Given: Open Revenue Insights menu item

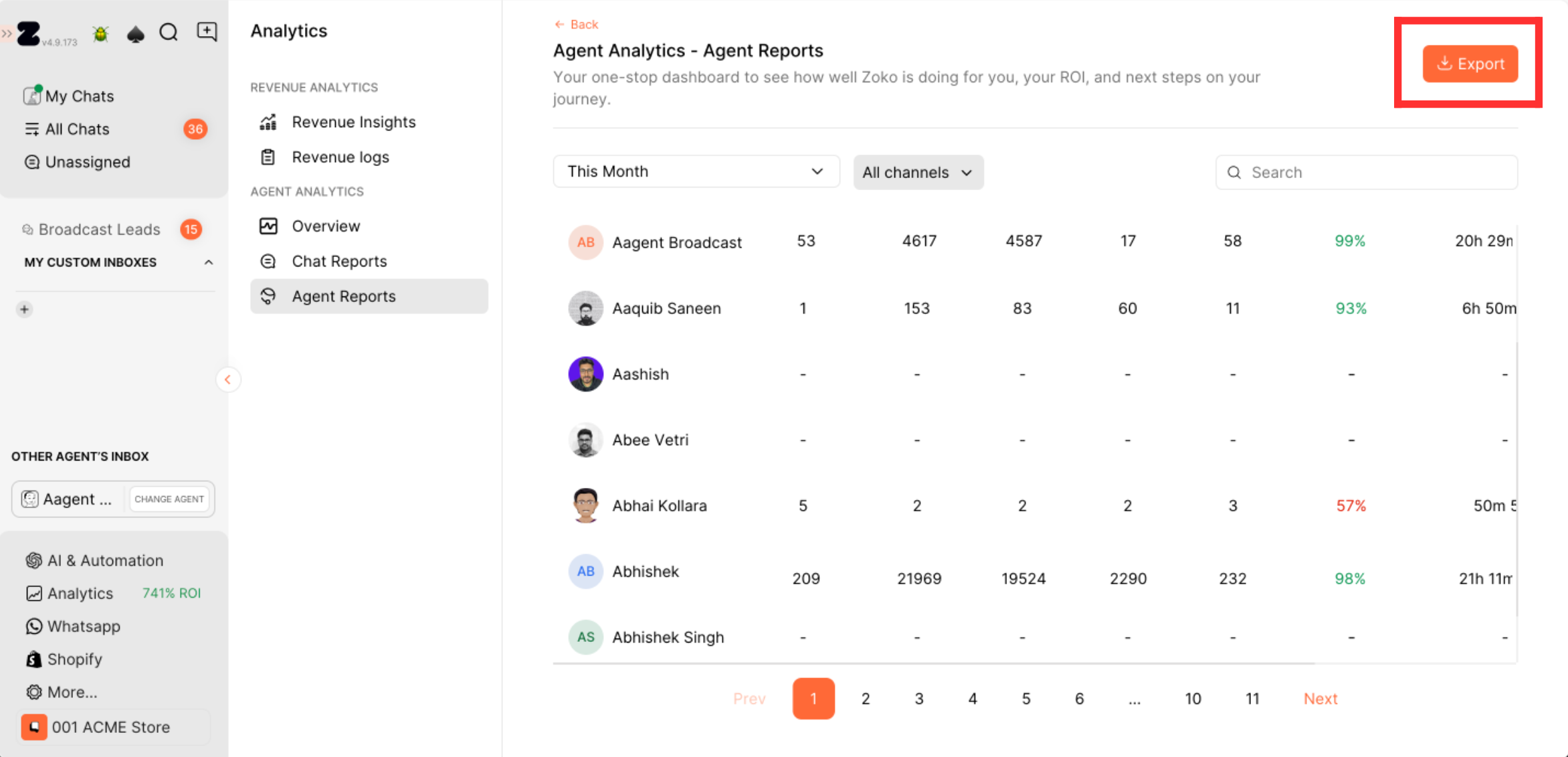Looking at the screenshot, I should pos(353,122).
